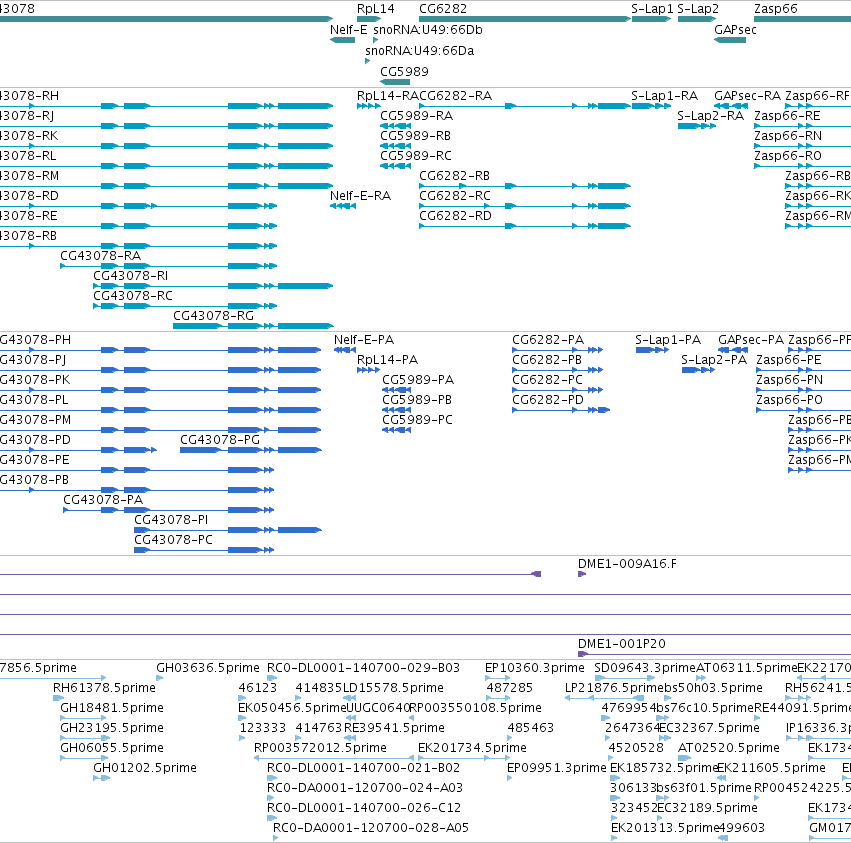Click the GAPsec-PA protein label
851x843 pixels.
click(x=751, y=340)
